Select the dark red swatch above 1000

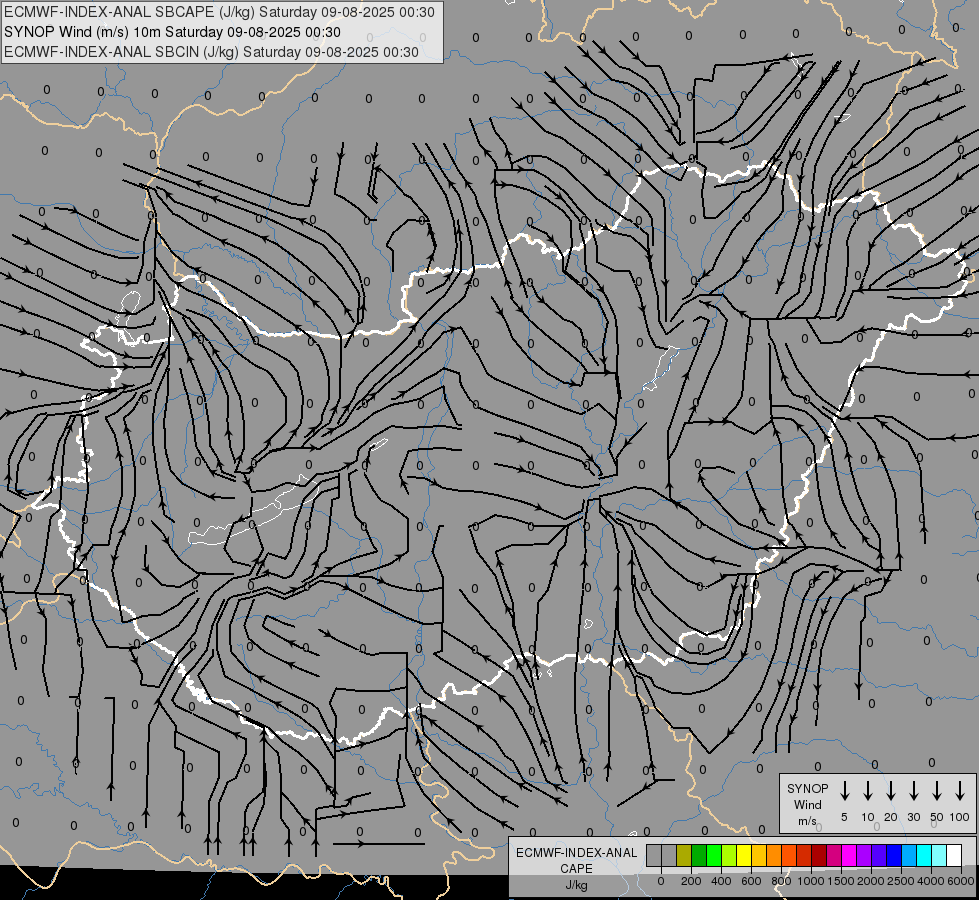tap(820, 856)
